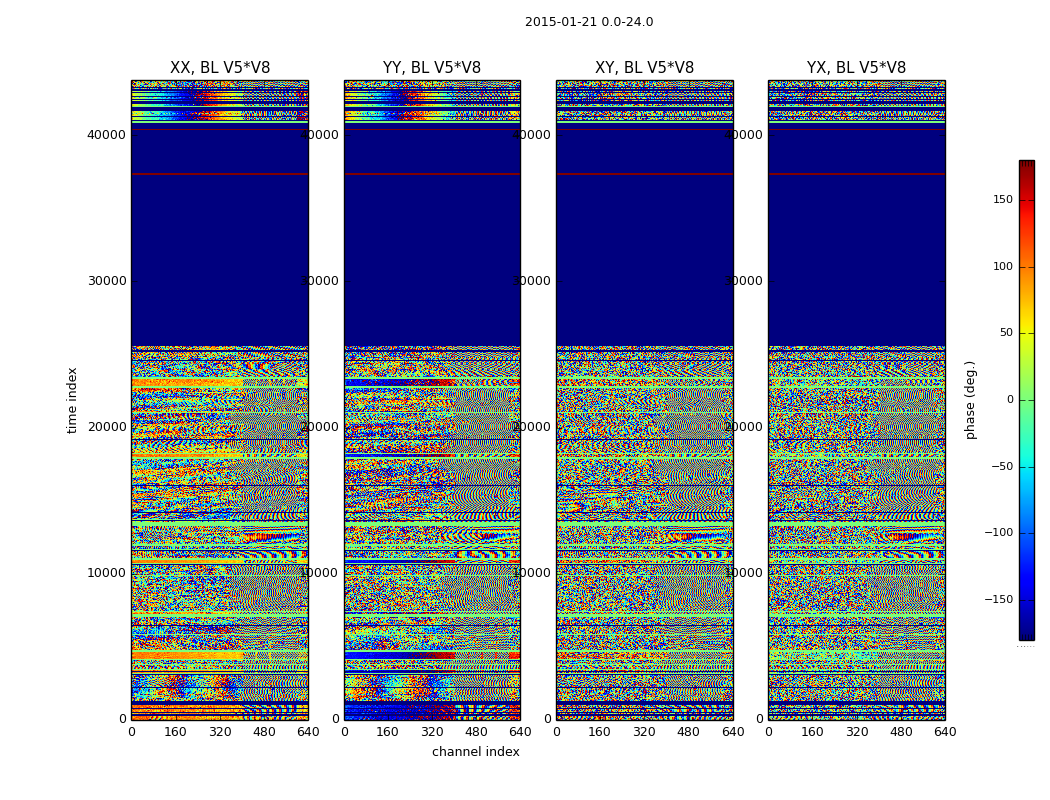This screenshot has height=800, width=1050.
Task: Click the 'time index' y-axis label
Action: pyautogui.click(x=72, y=400)
